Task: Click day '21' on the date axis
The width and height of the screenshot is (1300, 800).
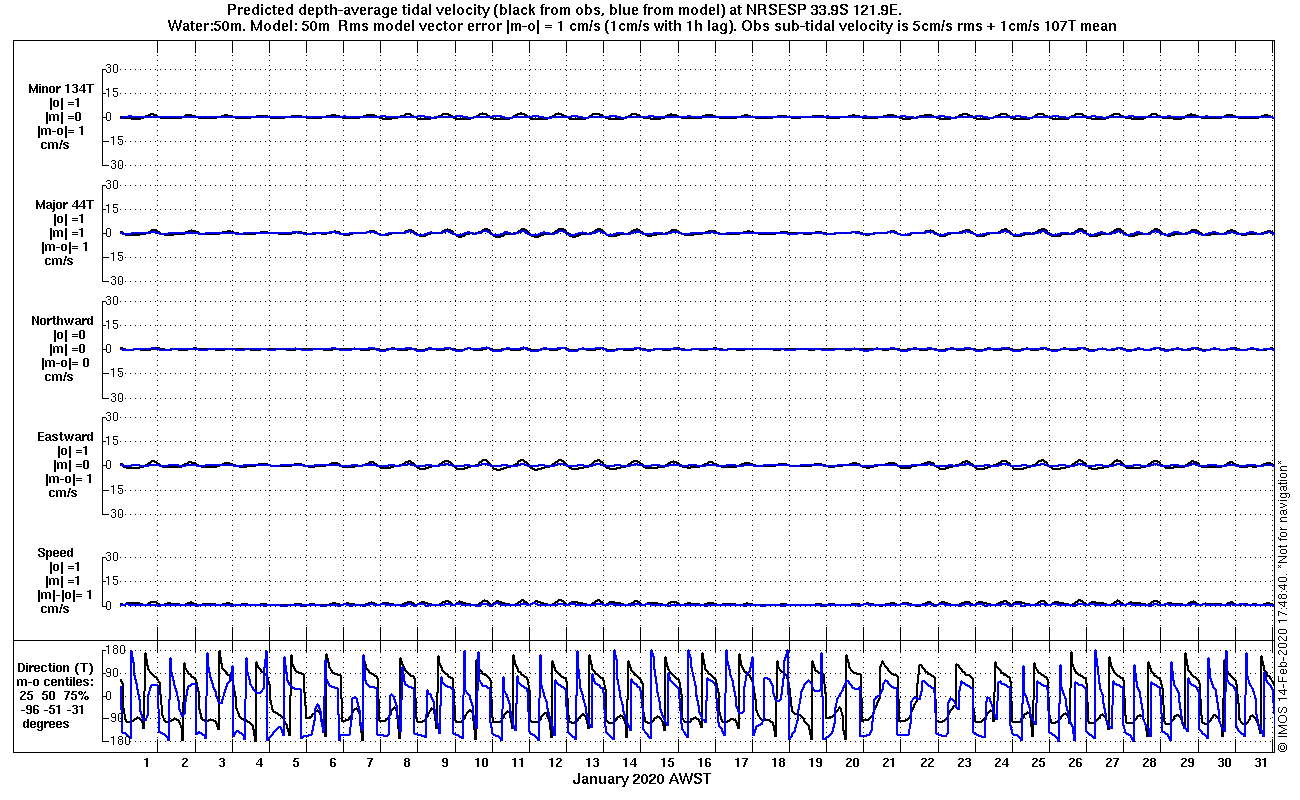Action: (890, 763)
